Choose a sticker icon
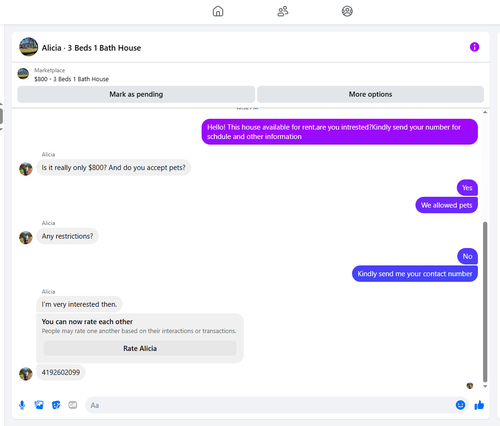 [56, 405]
